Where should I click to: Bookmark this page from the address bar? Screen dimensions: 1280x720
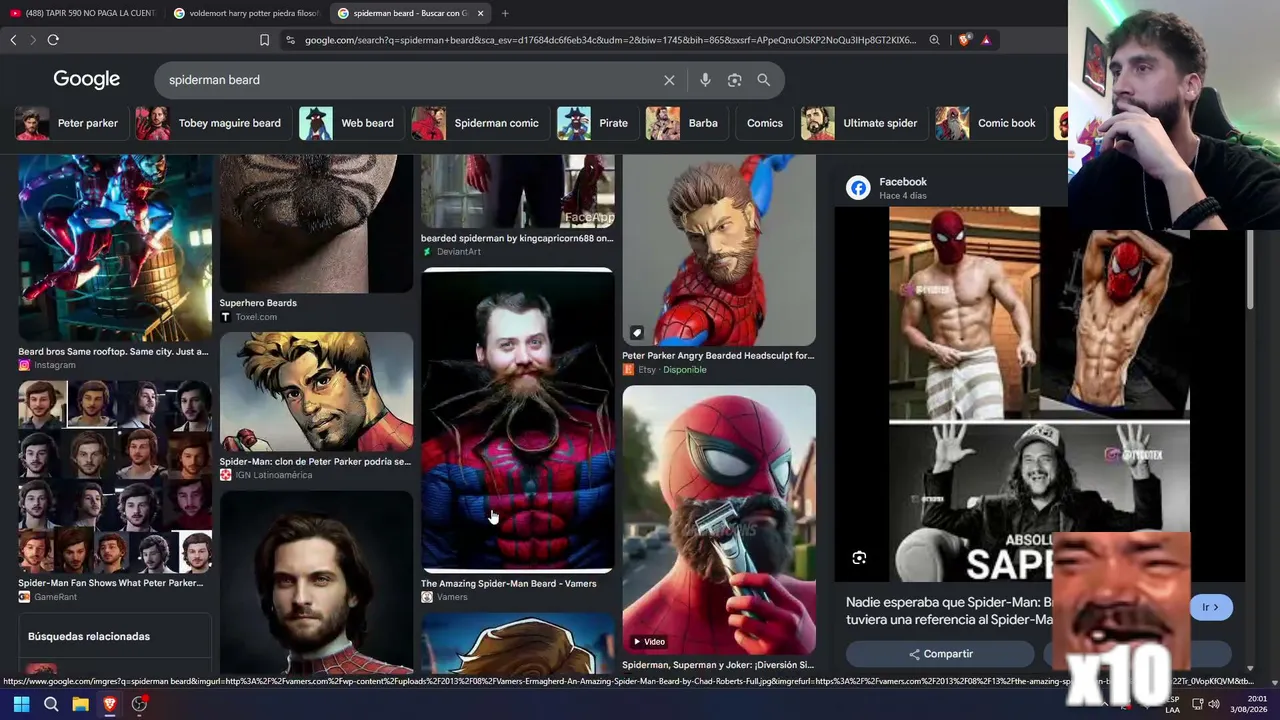(x=264, y=40)
